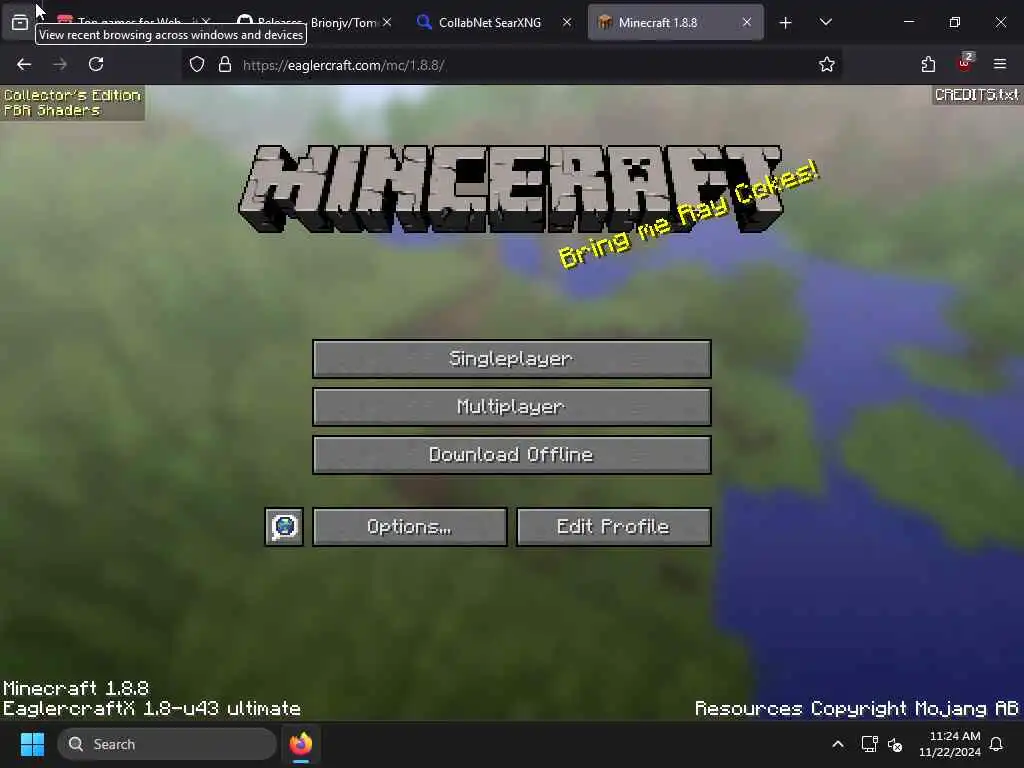Screen dimensions: 1024x768
Task: Click Collector's Edition PBR Shaders label
Action: click(x=72, y=103)
